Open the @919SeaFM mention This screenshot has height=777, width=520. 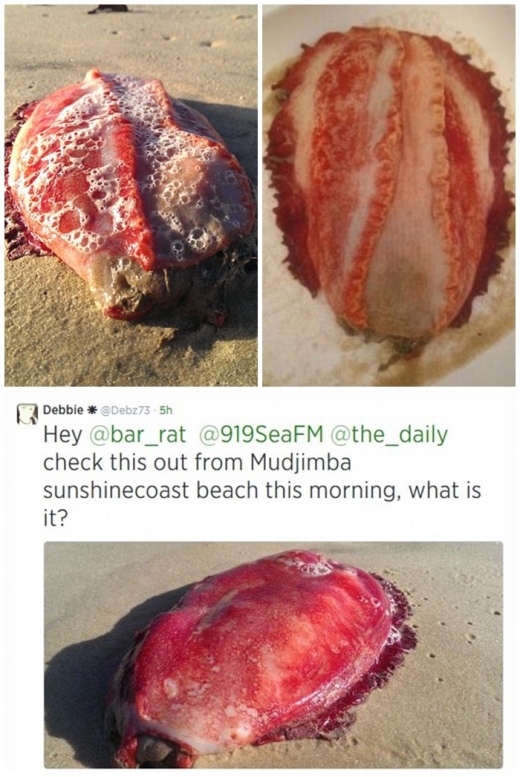(261, 435)
